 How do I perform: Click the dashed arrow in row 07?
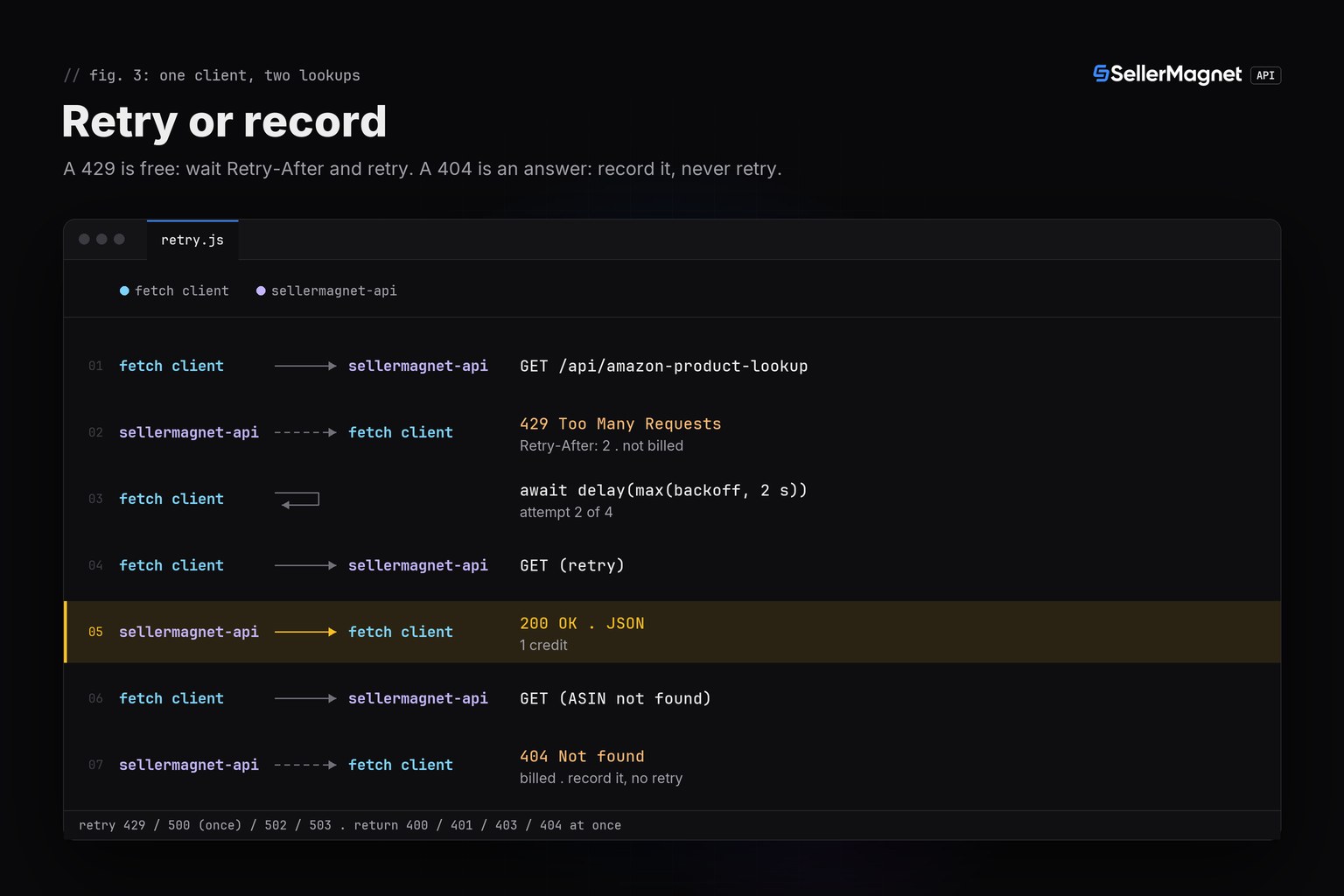pyautogui.click(x=305, y=765)
